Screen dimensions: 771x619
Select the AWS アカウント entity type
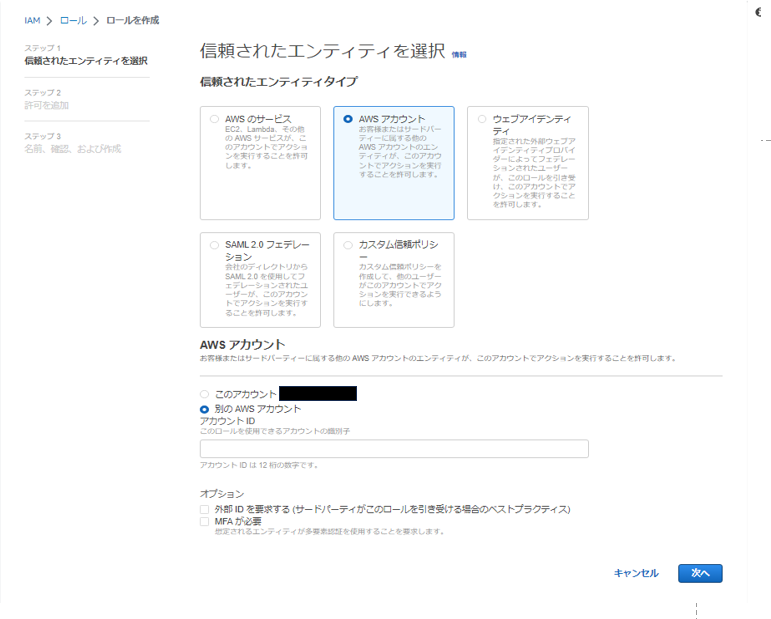point(394,163)
